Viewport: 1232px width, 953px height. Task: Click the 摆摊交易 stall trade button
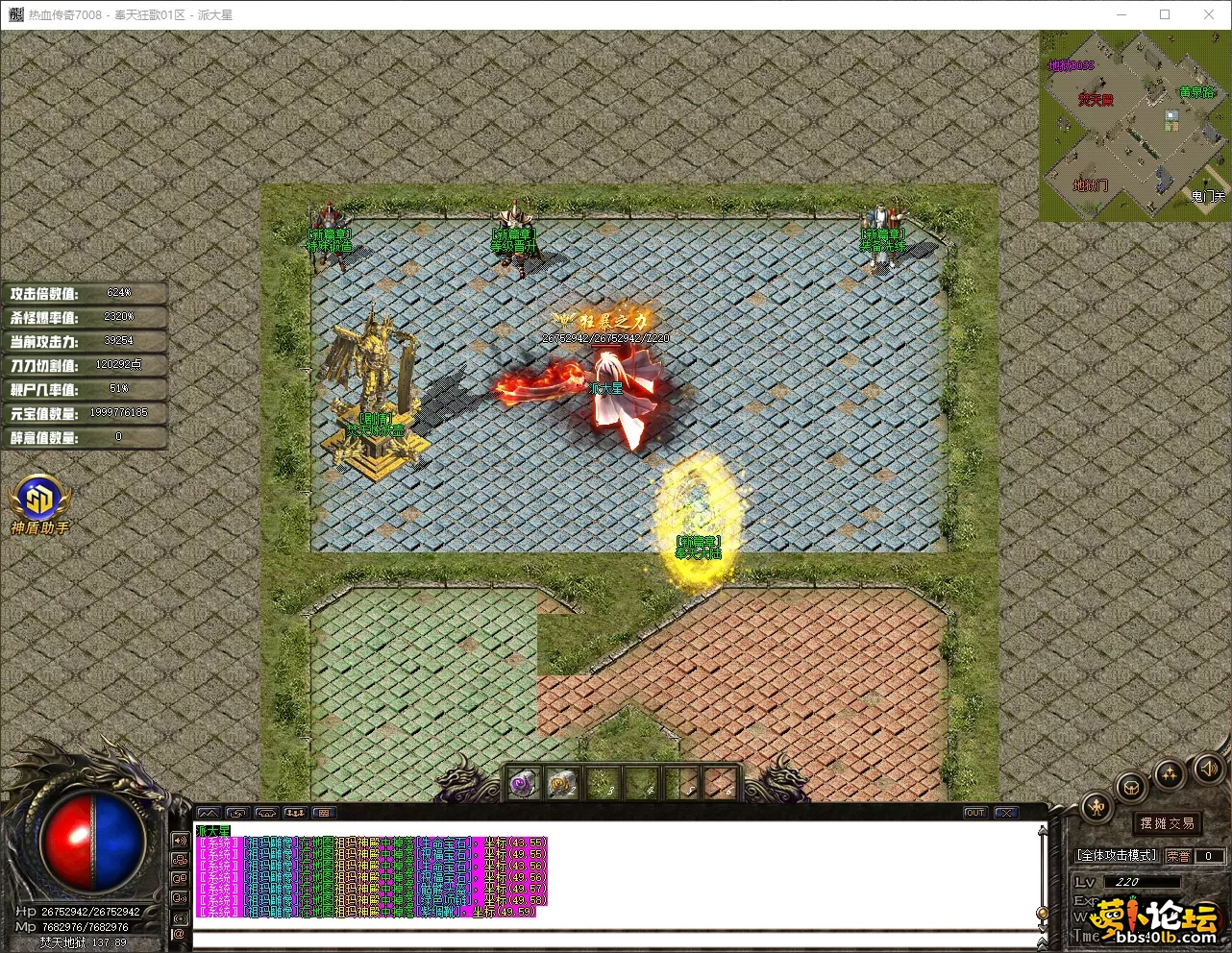(x=1168, y=823)
